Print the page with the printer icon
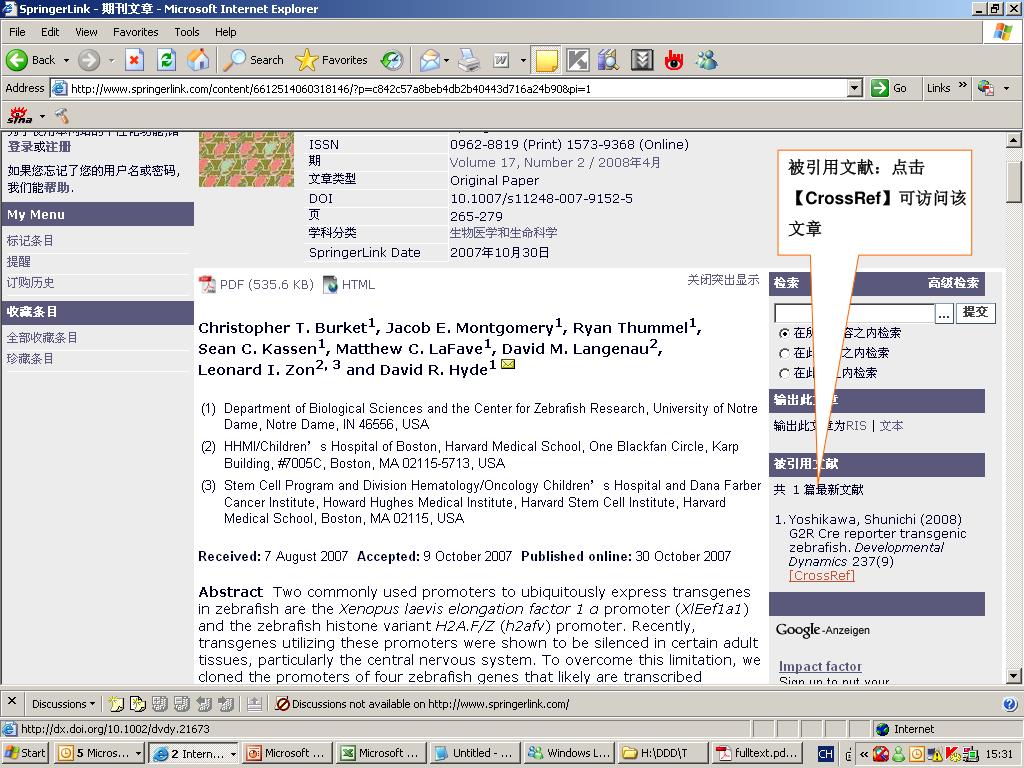The image size is (1024, 768). [469, 60]
